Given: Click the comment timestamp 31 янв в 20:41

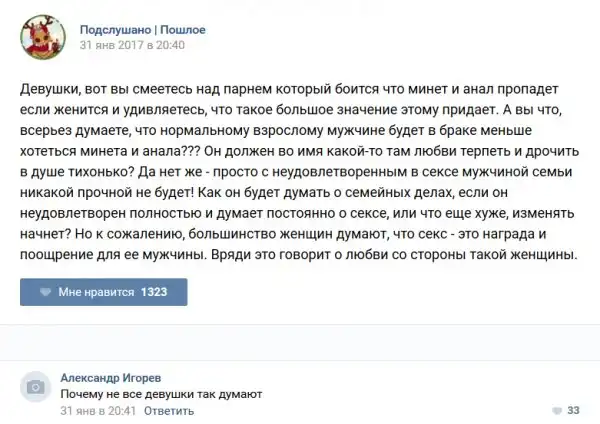Looking at the screenshot, I should click(97, 410).
